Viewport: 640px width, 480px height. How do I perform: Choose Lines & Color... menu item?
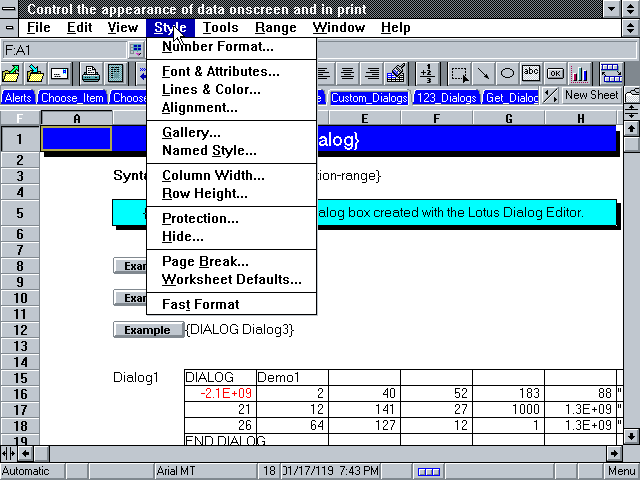[231, 89]
